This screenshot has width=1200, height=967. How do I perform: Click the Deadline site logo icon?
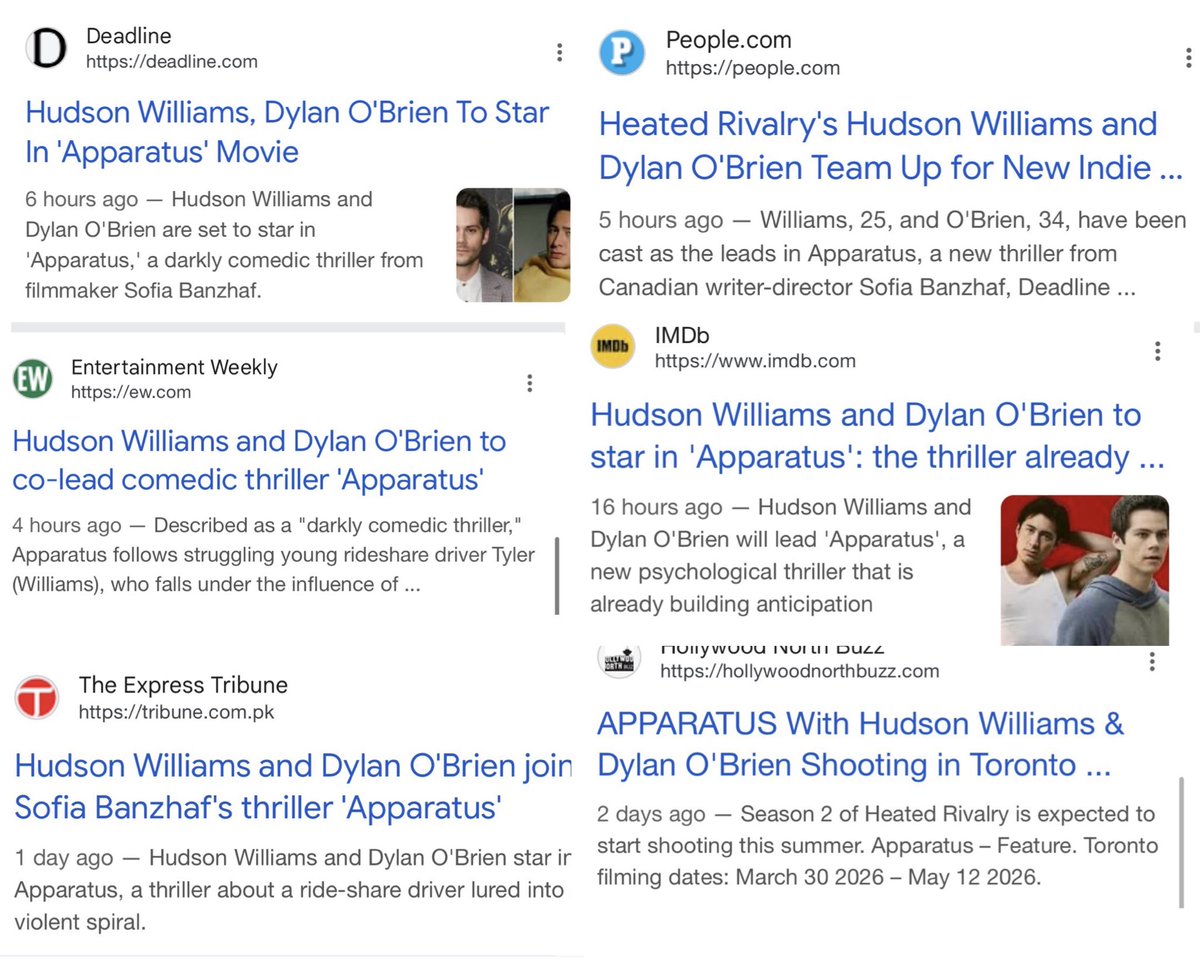pyautogui.click(x=47, y=48)
